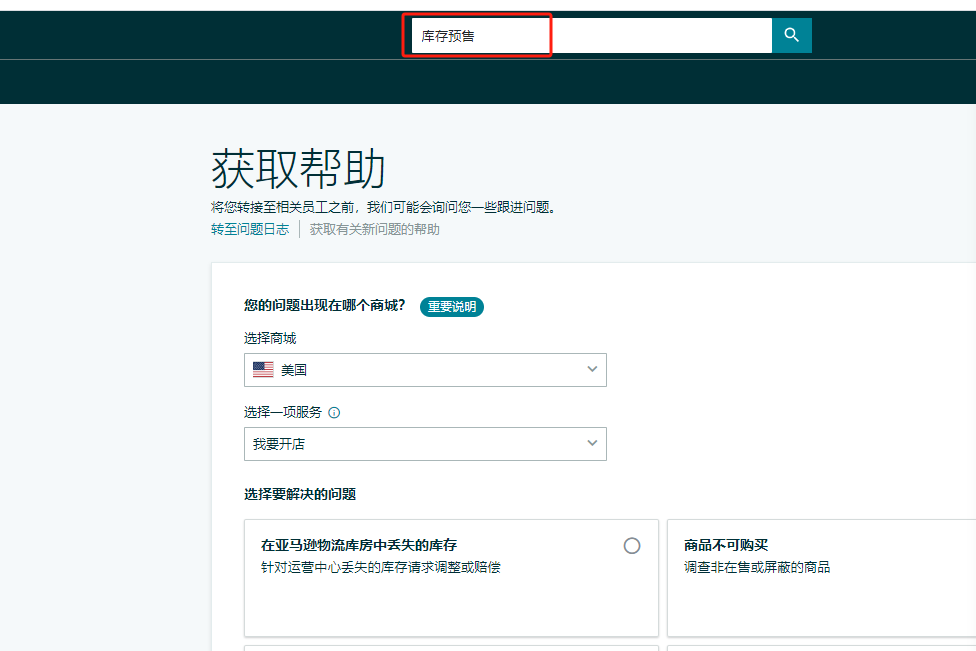Open the 选择商城 dropdown showing 美国
The image size is (976, 651).
pos(425,370)
